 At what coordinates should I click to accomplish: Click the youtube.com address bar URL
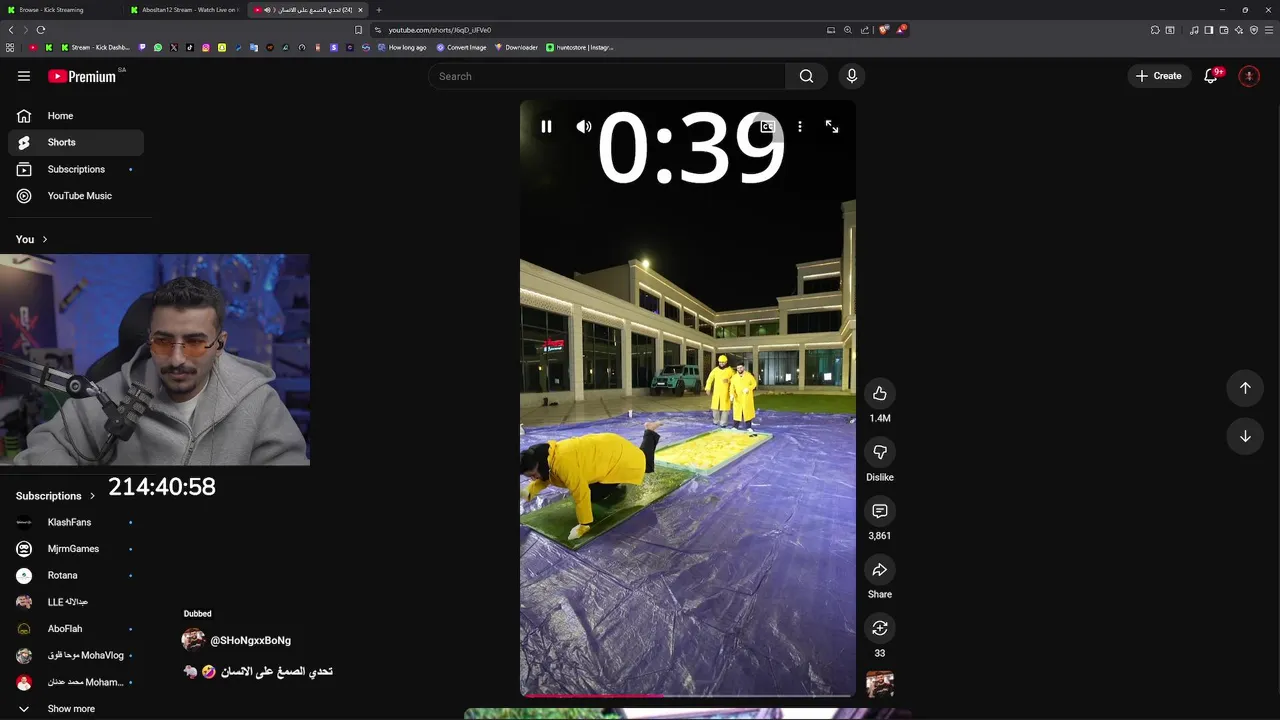point(440,30)
